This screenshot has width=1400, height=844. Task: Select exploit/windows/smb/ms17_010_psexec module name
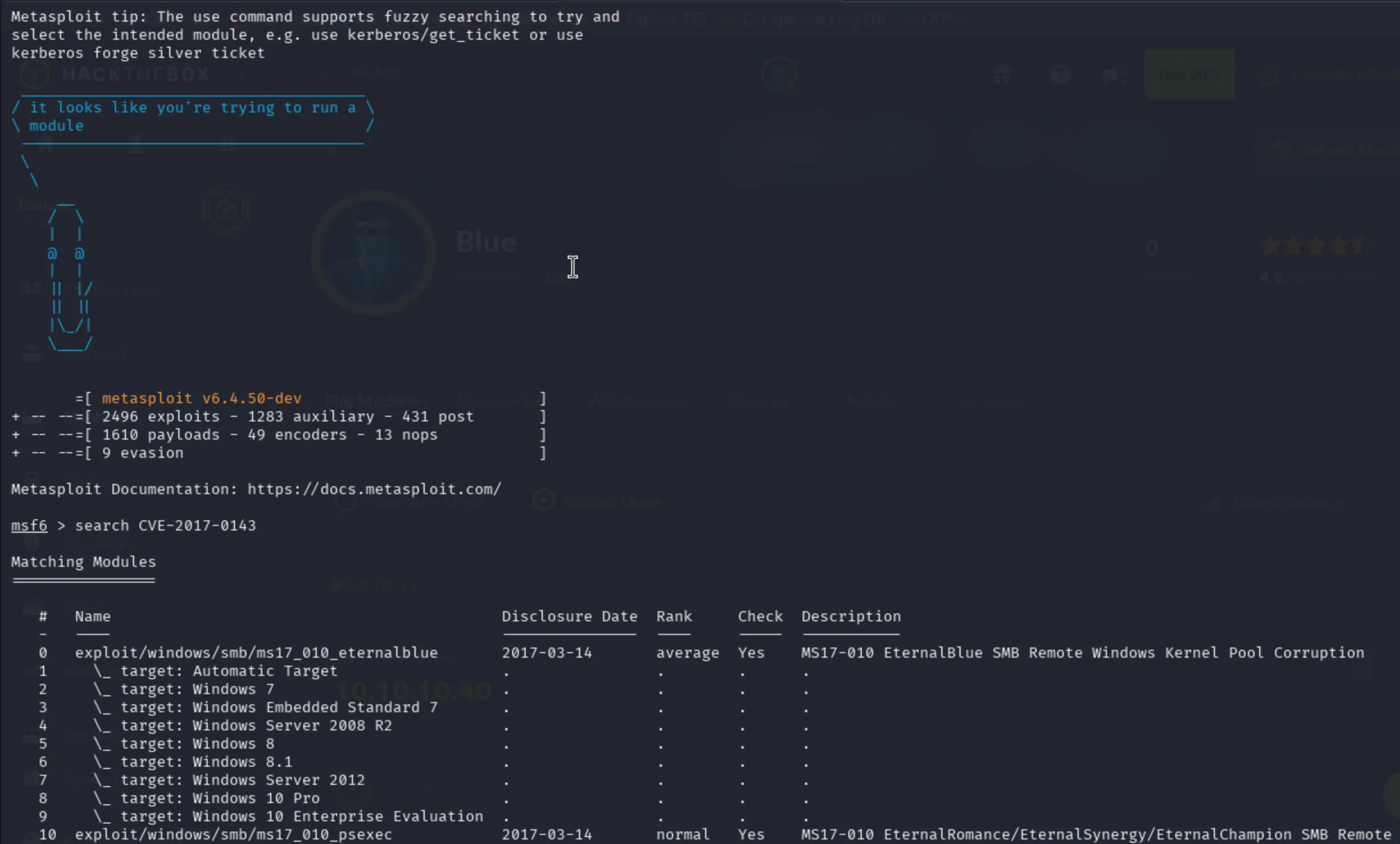[x=233, y=834]
